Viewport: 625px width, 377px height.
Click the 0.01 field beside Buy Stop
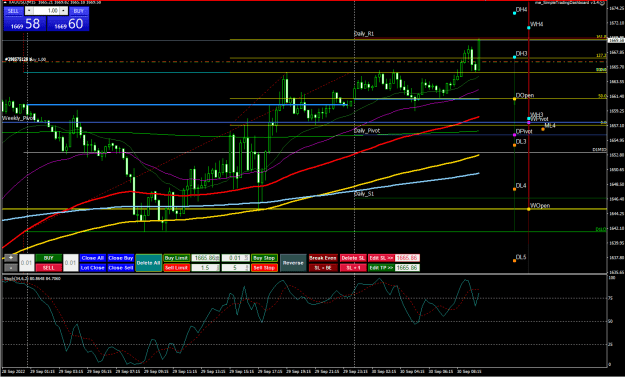coord(236,258)
